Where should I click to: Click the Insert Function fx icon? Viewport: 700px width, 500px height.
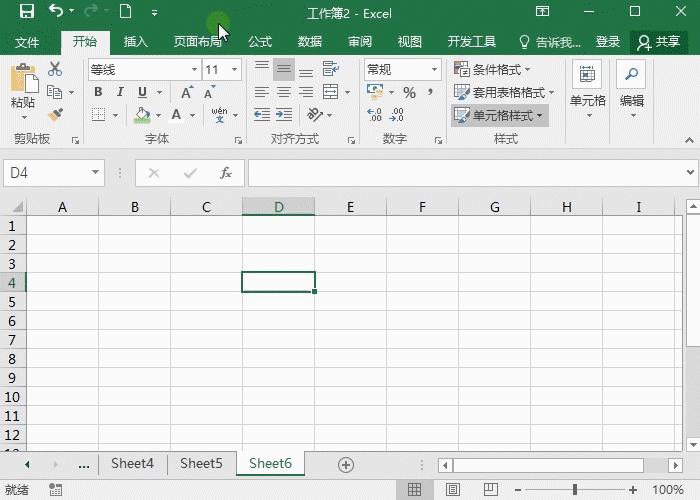[226, 173]
